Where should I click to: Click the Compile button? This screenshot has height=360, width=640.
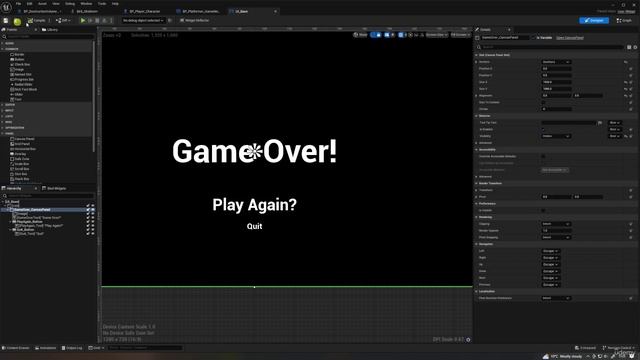[x=37, y=20]
